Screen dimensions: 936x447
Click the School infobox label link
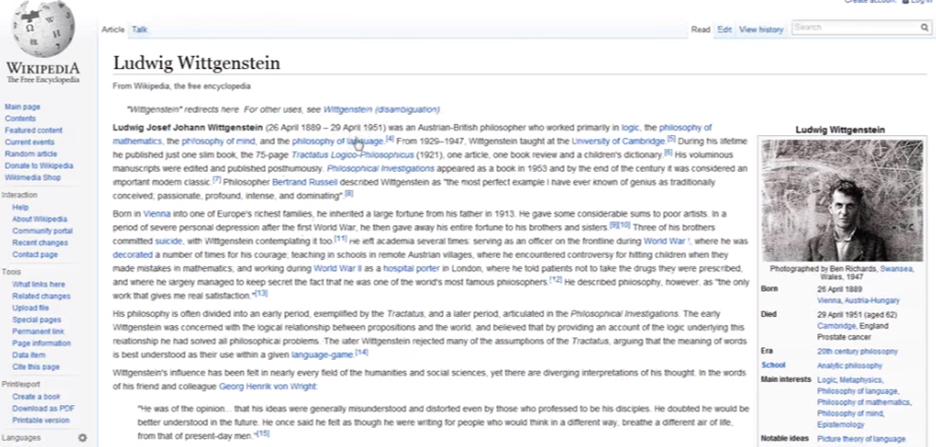(773, 365)
